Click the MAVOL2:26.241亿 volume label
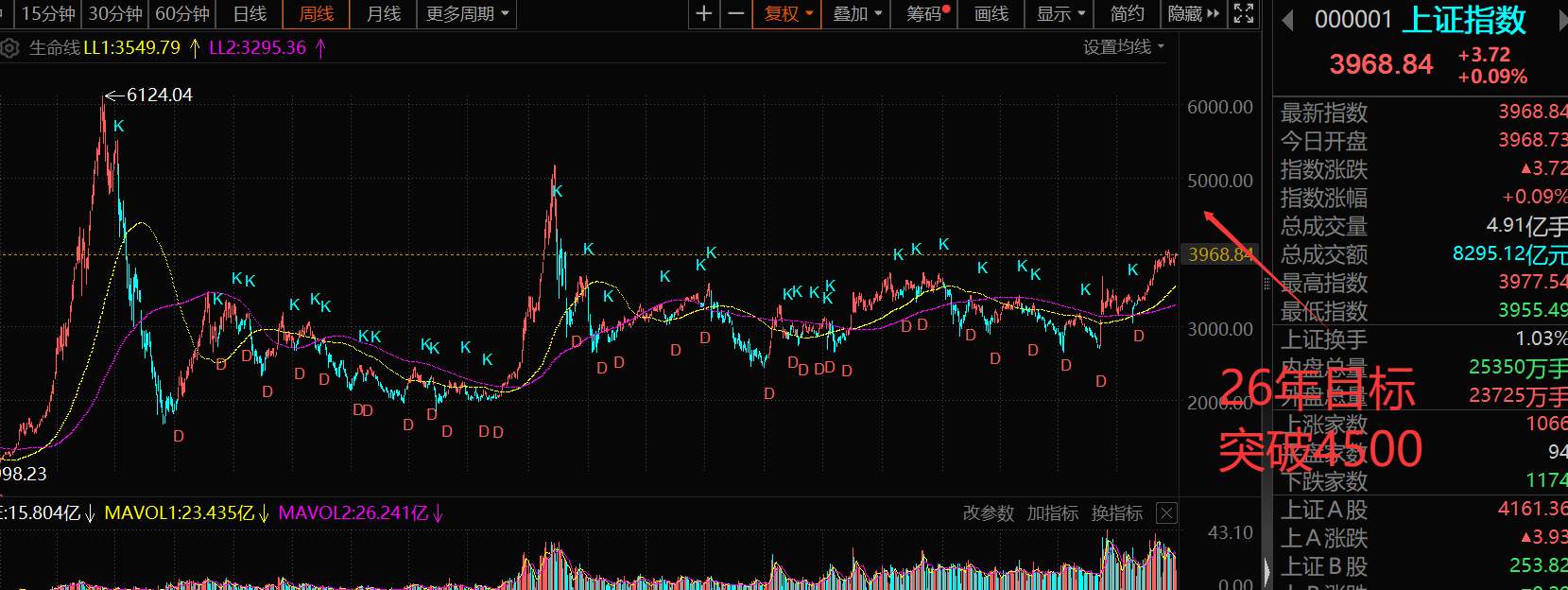 pyautogui.click(x=353, y=512)
